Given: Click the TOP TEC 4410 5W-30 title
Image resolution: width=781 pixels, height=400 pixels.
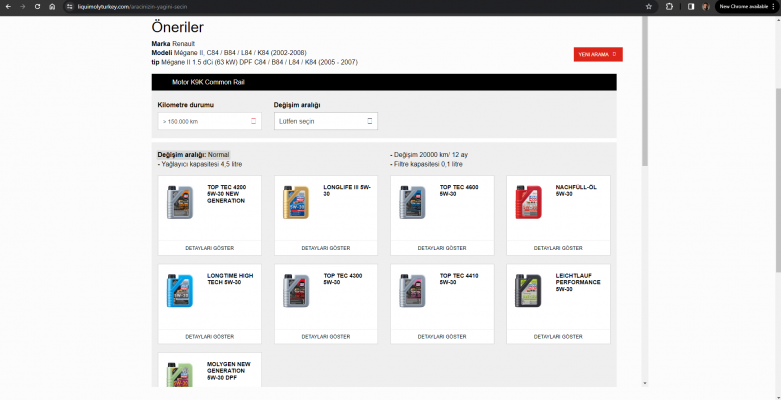Looking at the screenshot, I should (x=459, y=279).
